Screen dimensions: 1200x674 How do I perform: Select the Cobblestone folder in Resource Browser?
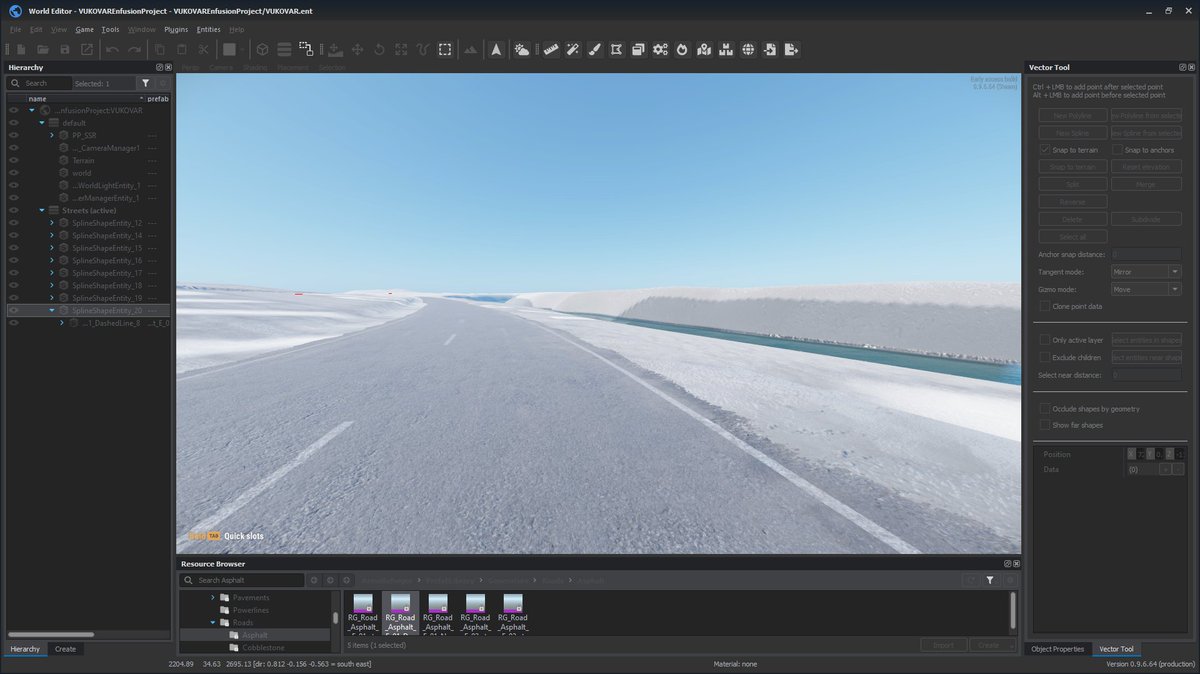(x=262, y=647)
